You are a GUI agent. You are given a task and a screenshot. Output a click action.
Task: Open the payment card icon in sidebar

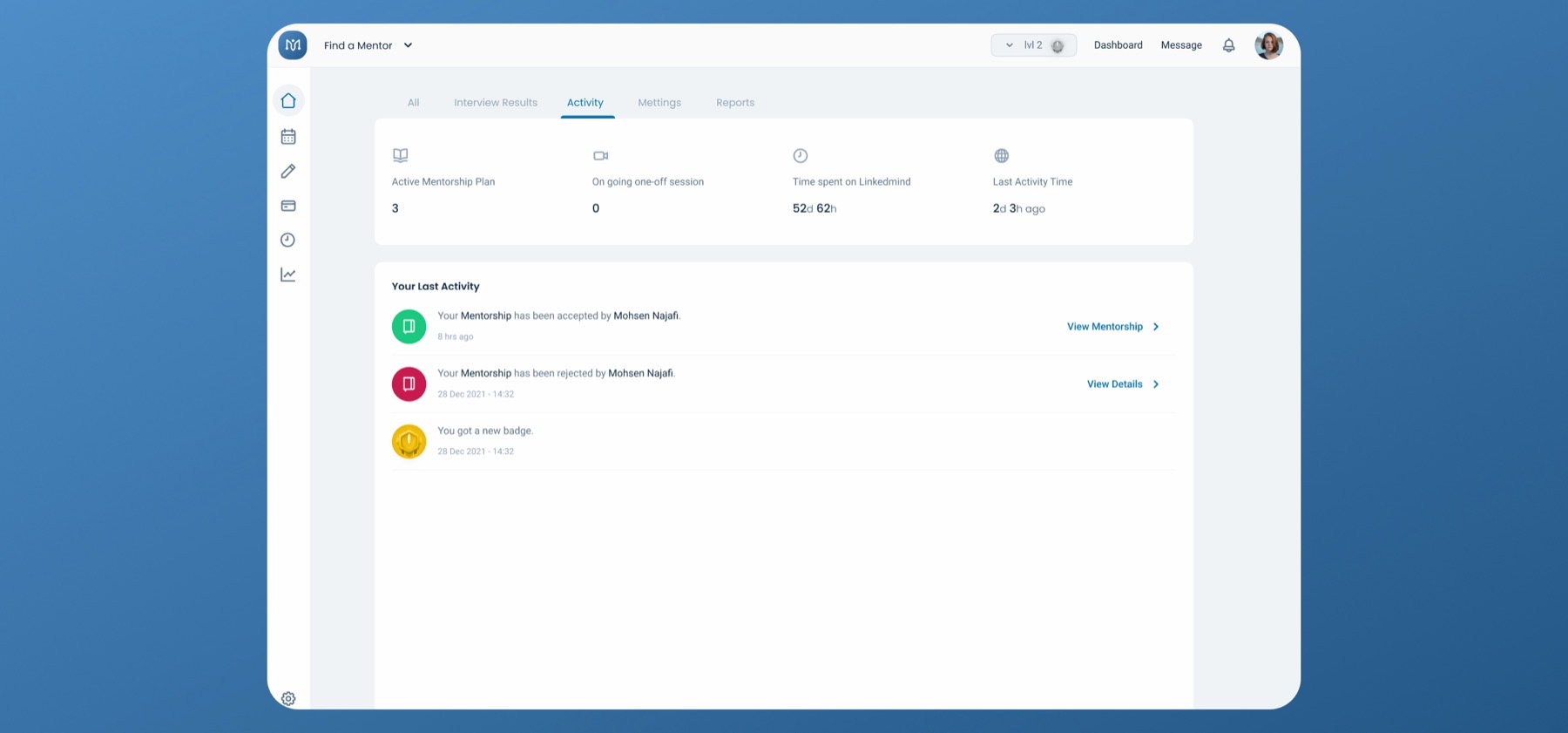click(x=288, y=206)
